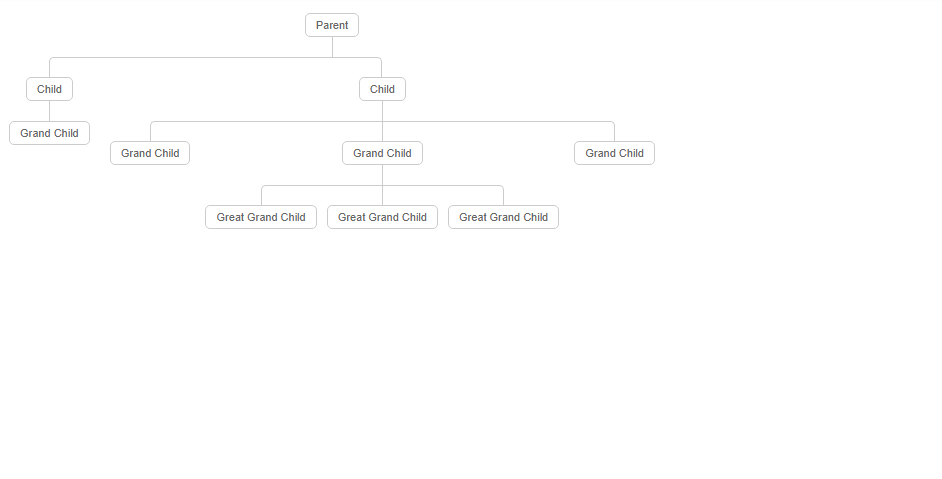Select the rightmost Grand Child node

click(x=614, y=153)
